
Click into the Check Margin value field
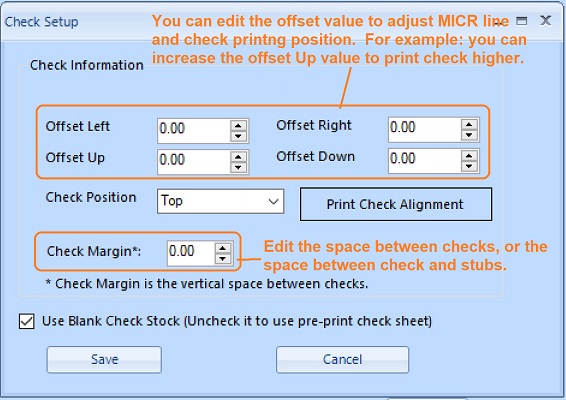pyautogui.click(x=191, y=253)
